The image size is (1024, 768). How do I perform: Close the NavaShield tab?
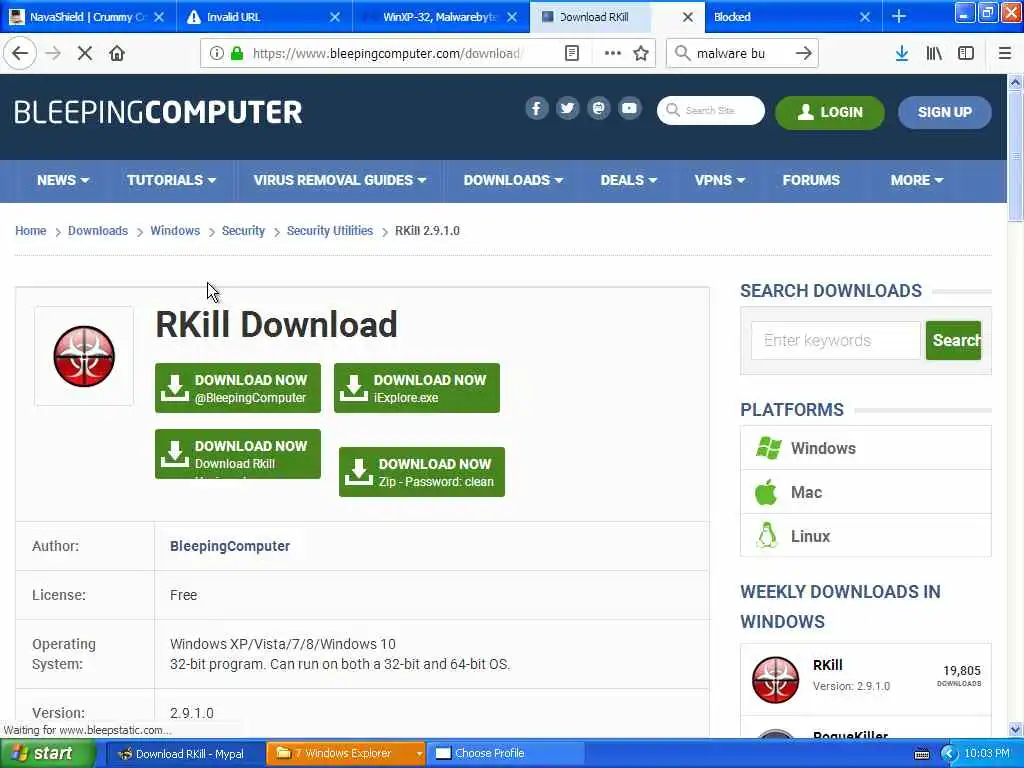(159, 17)
